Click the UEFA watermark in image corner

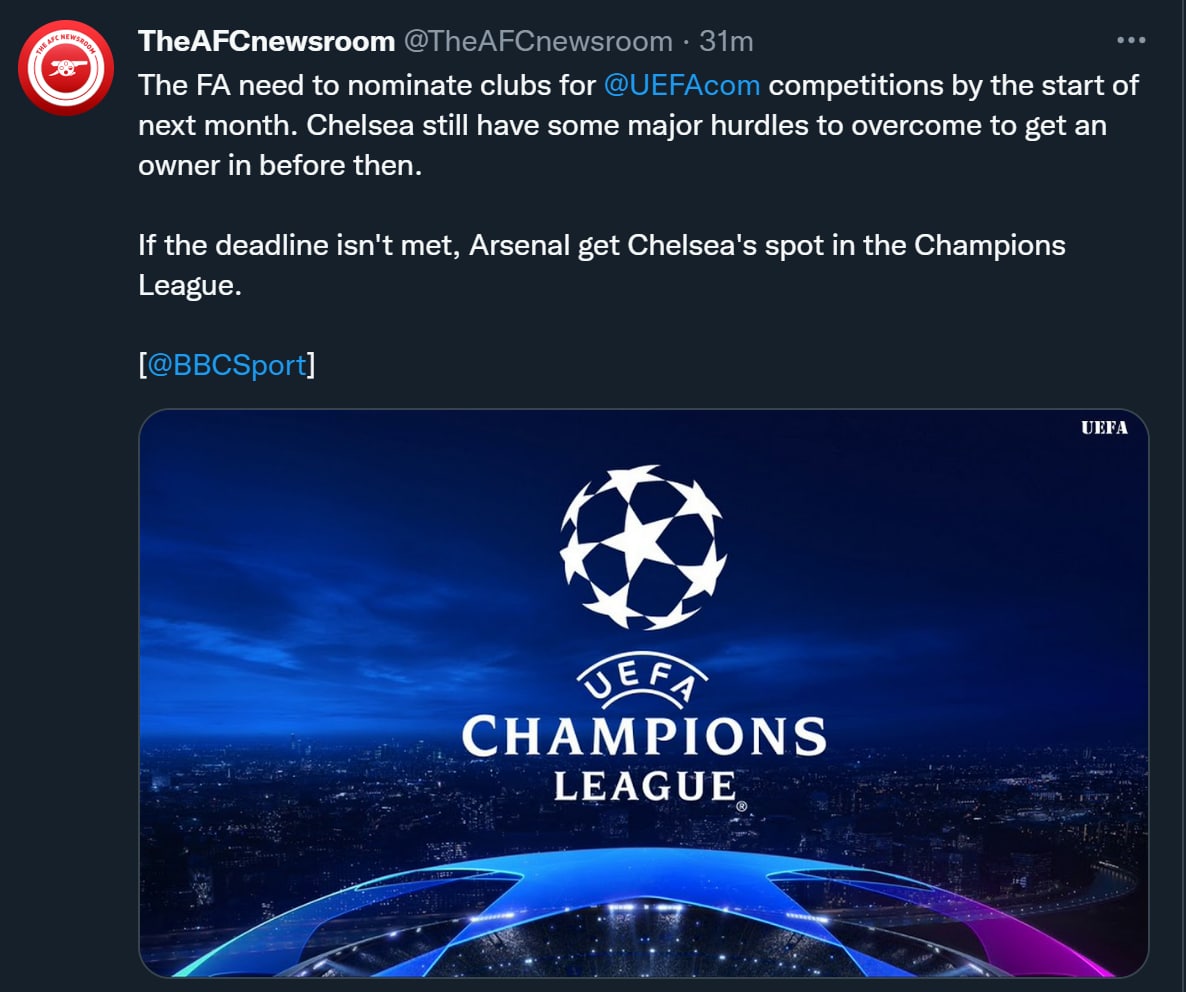[x=1103, y=428]
